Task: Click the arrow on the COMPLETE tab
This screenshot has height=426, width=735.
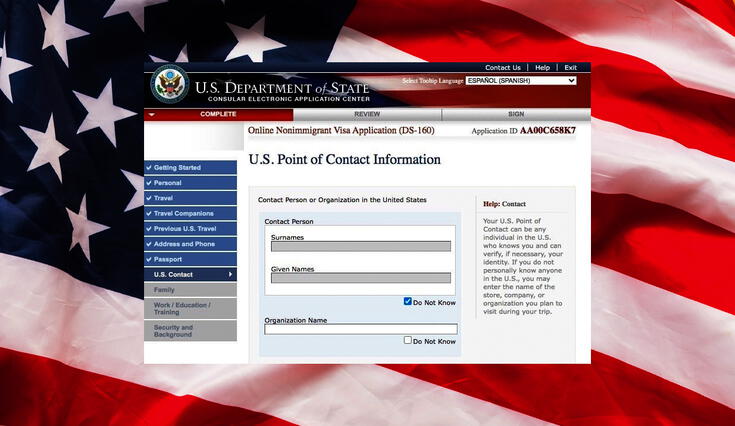Action: click(x=151, y=115)
